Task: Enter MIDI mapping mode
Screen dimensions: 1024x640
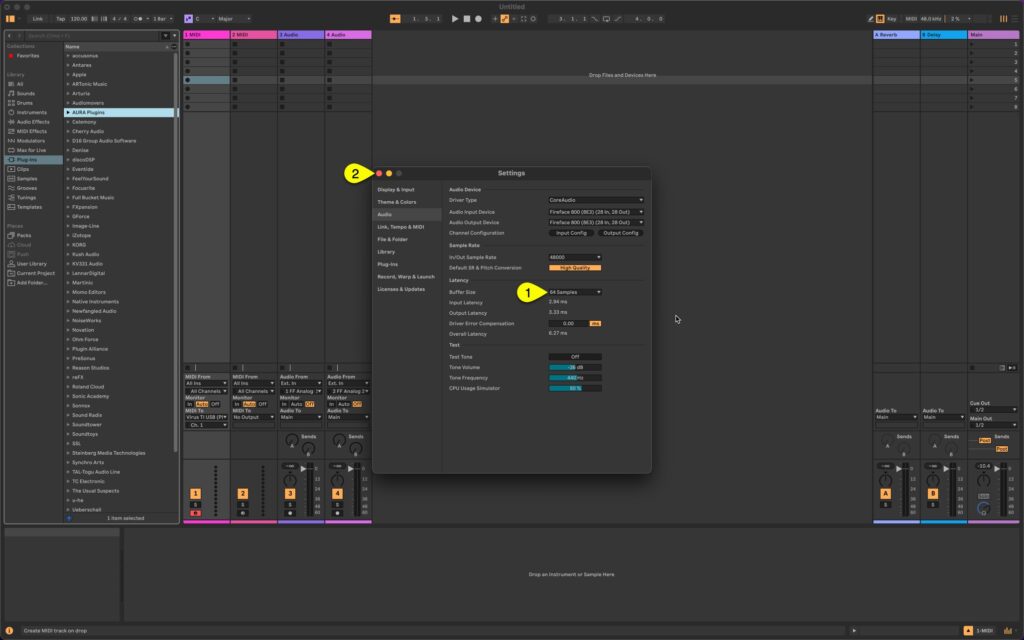Action: pos(911,18)
